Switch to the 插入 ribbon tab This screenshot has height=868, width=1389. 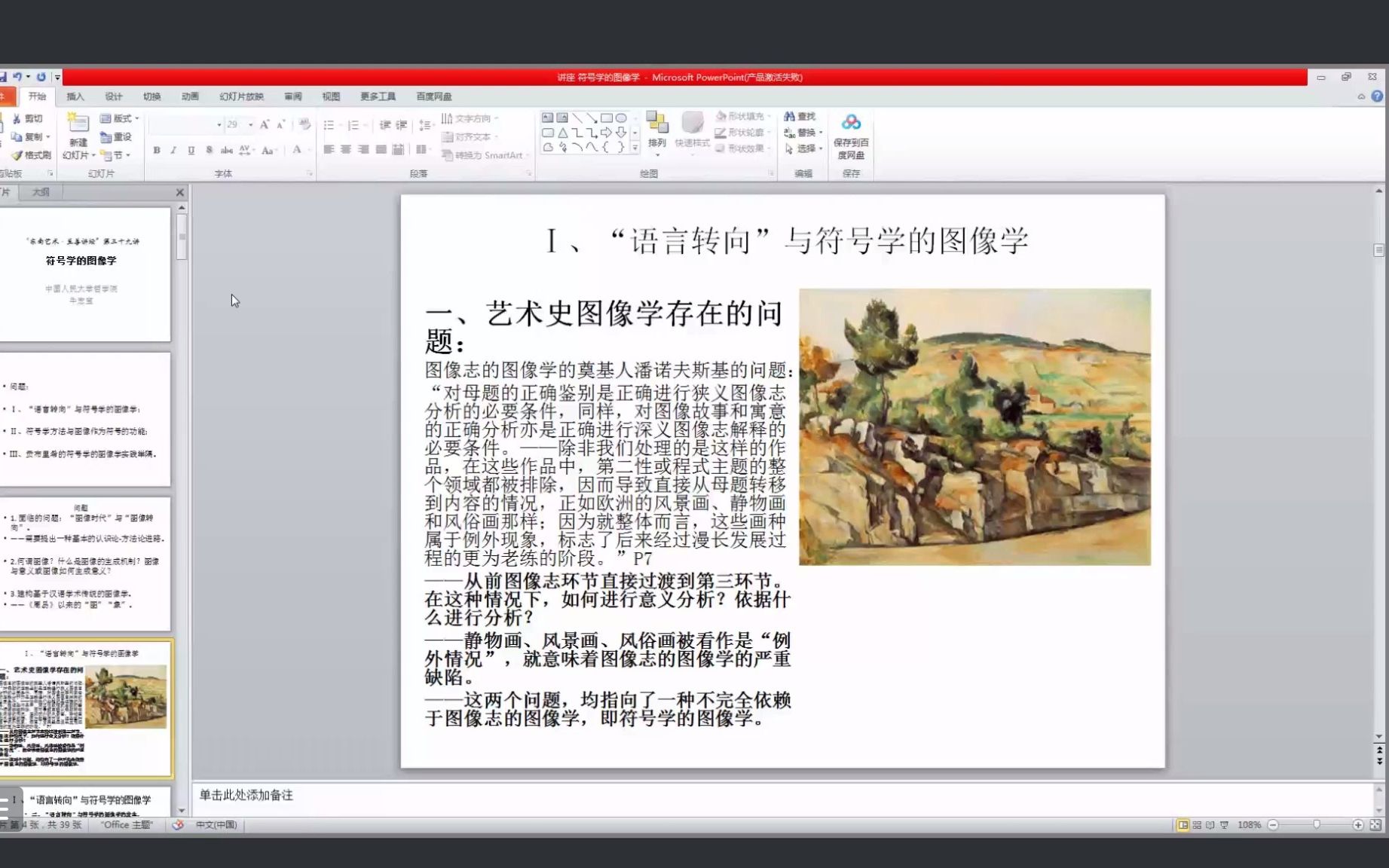(x=75, y=96)
